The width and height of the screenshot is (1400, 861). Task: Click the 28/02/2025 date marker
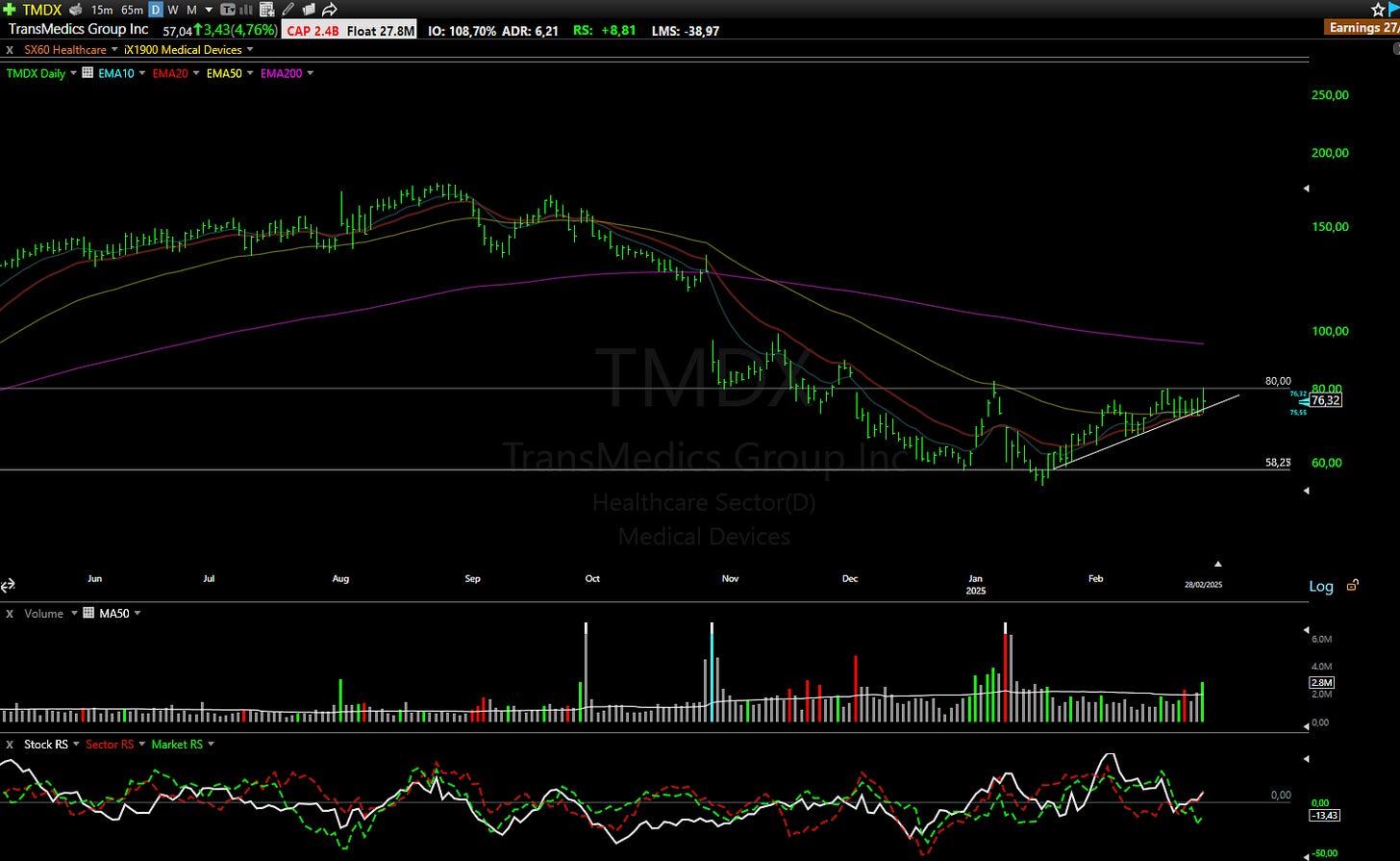click(1203, 584)
